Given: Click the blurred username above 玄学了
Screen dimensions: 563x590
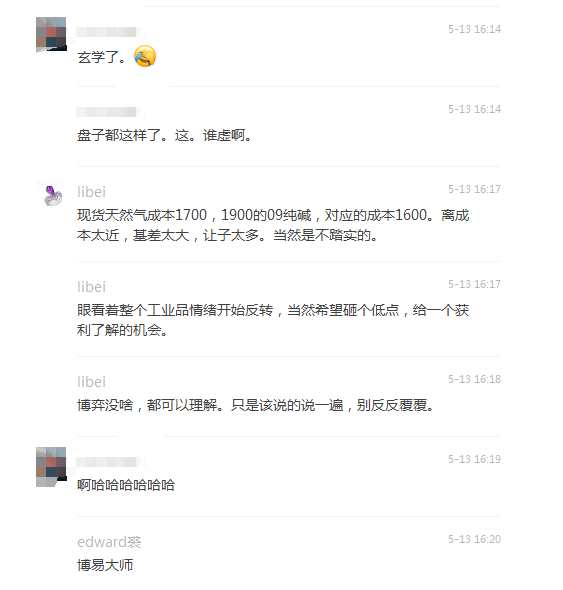Looking at the screenshot, I should tap(107, 32).
